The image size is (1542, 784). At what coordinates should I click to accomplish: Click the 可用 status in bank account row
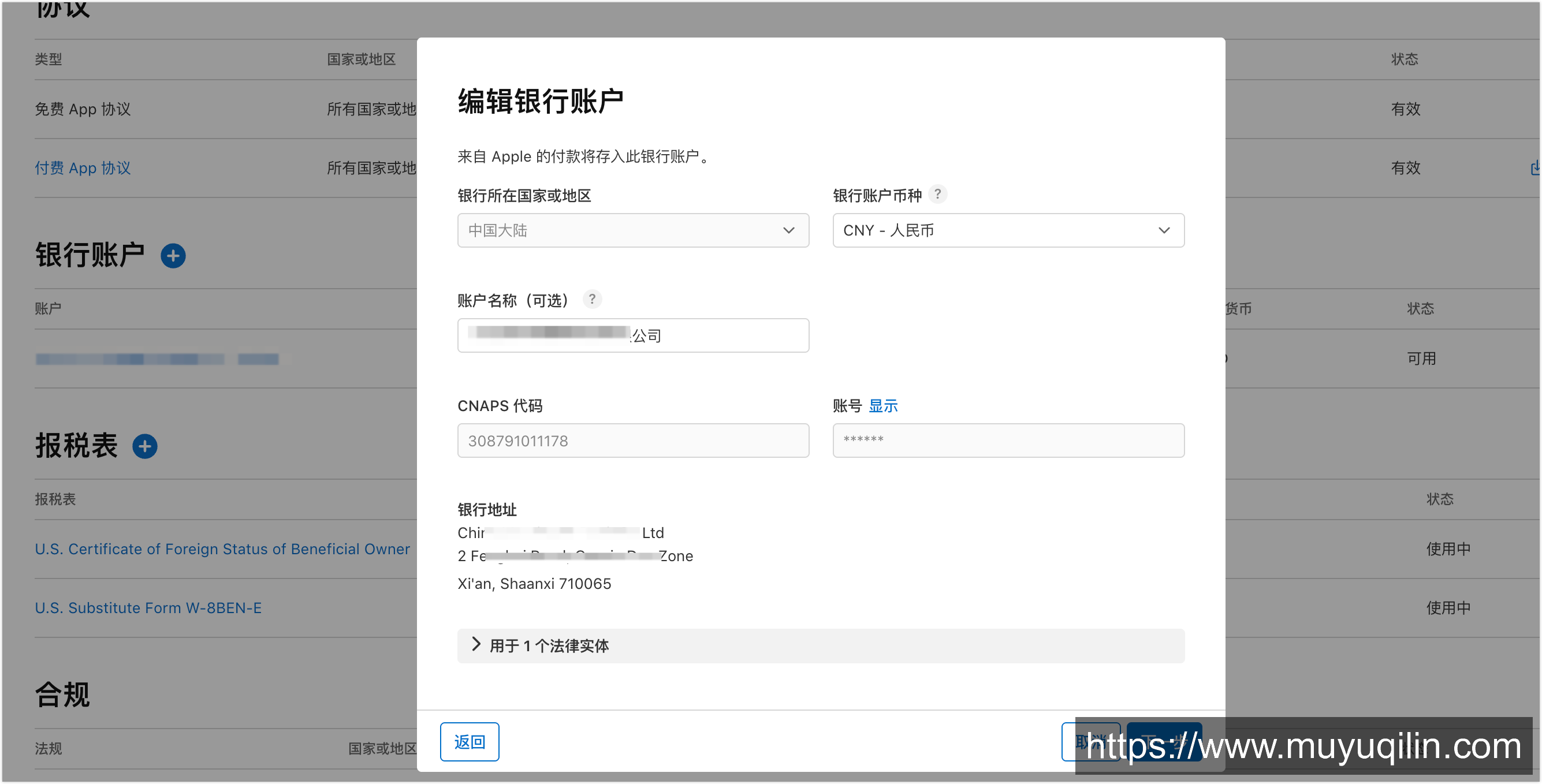(1421, 359)
